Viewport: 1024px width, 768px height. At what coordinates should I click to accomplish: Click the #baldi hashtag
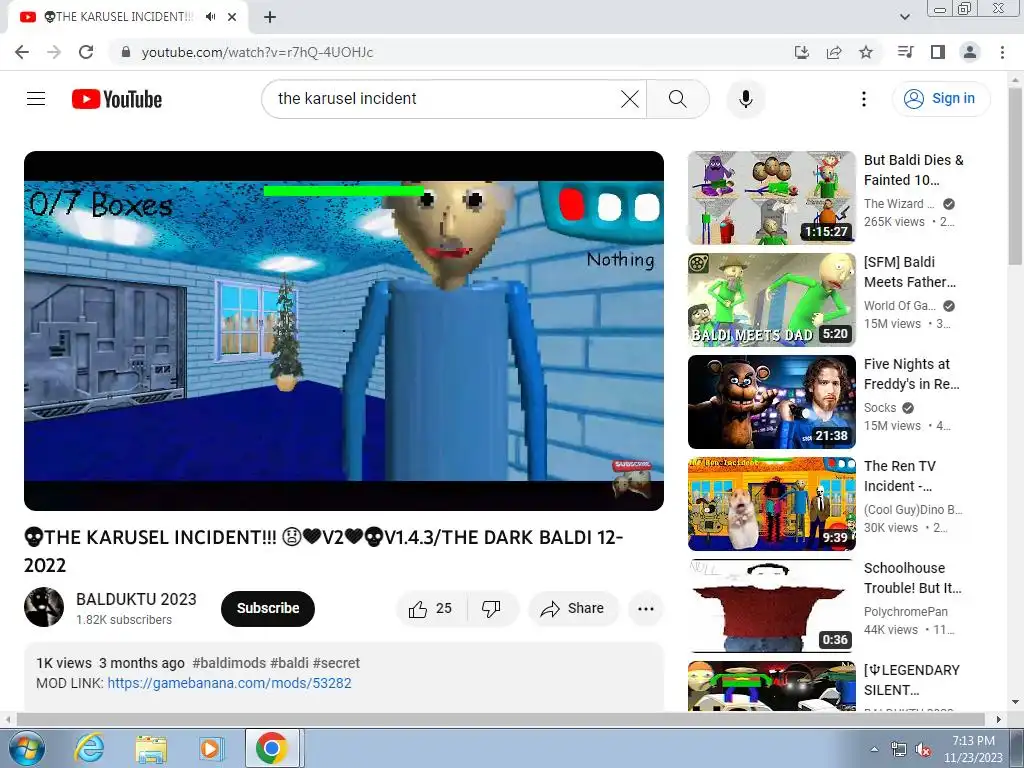click(x=289, y=663)
